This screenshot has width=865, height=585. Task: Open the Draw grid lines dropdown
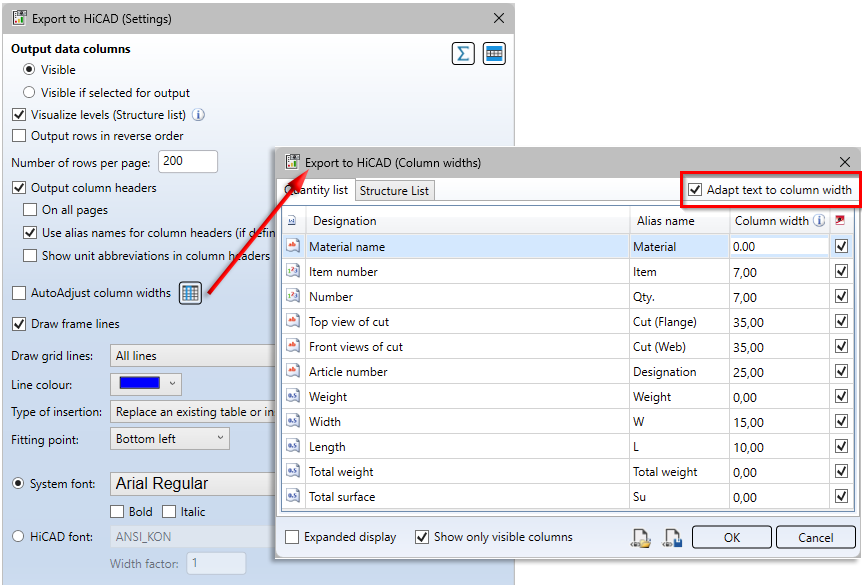[193, 356]
